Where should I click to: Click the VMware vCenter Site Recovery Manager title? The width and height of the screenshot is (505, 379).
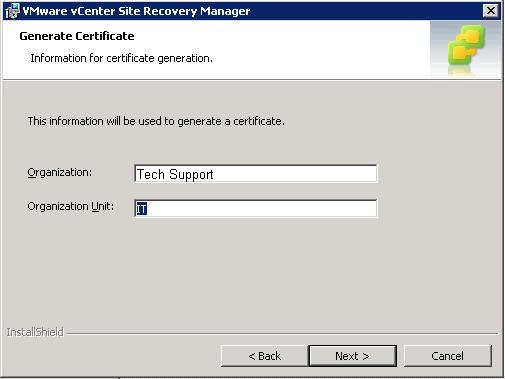pos(136,11)
